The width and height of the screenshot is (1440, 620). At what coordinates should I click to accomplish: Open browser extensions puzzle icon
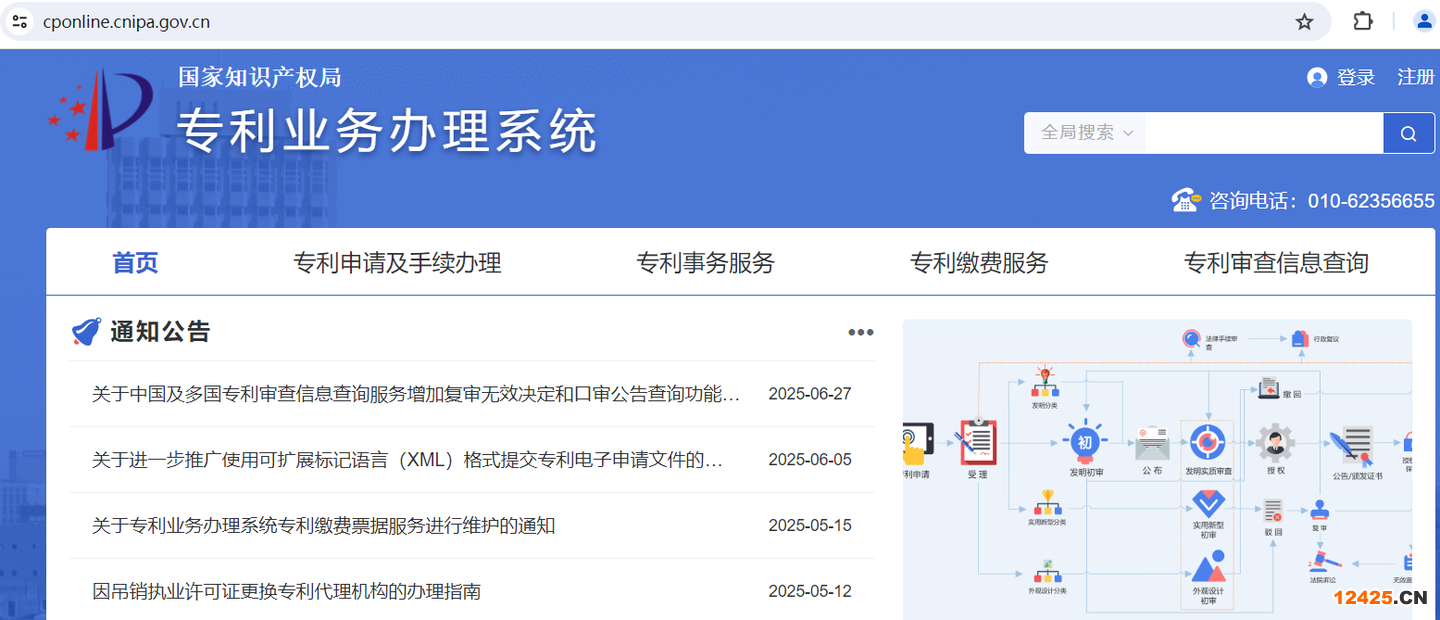click(x=1362, y=21)
